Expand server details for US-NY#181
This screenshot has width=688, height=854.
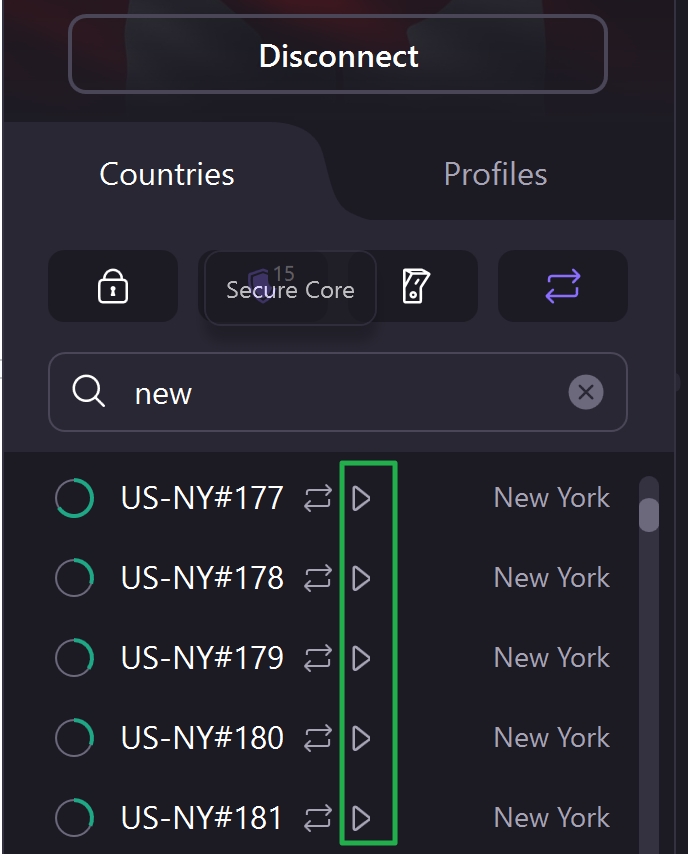(x=360, y=817)
